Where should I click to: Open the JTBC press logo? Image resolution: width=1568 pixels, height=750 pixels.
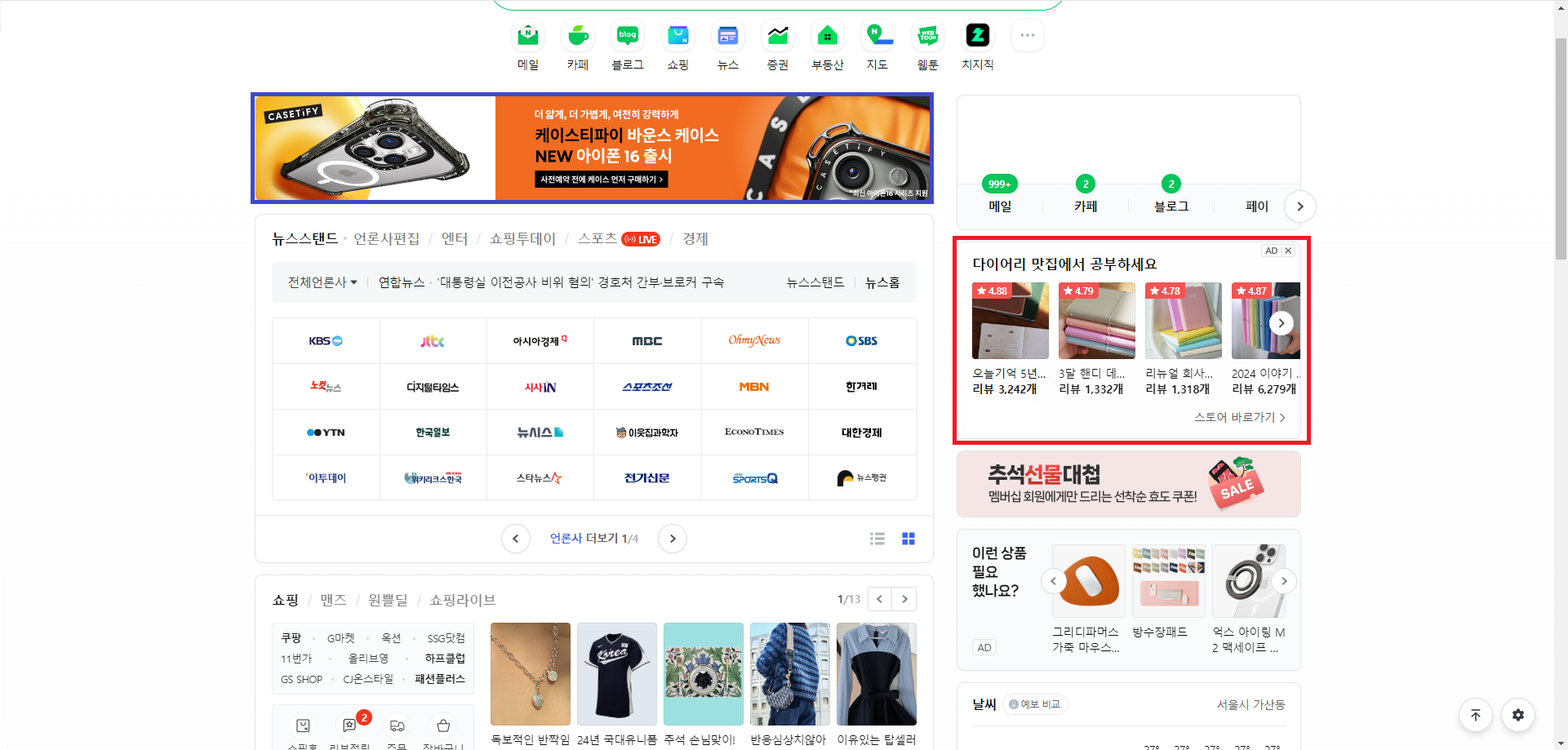433,341
